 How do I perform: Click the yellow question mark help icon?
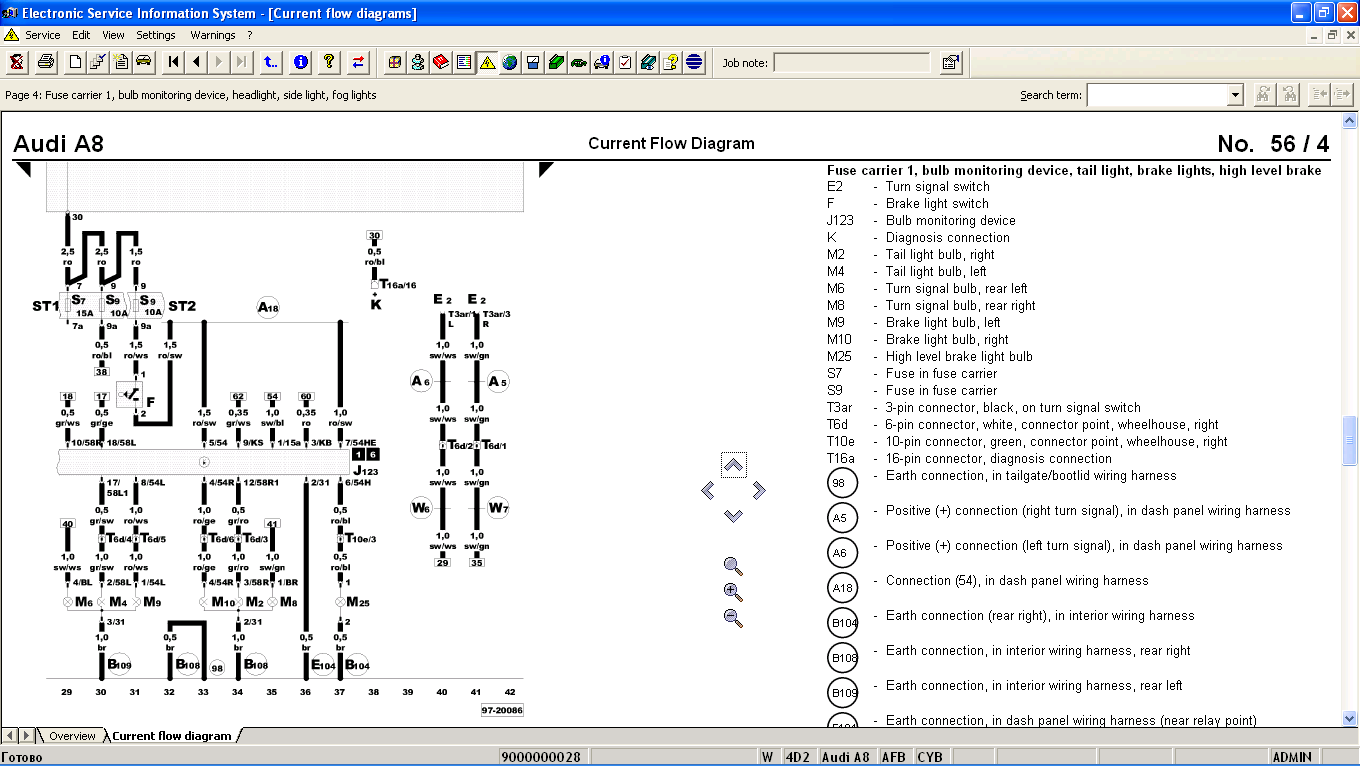click(328, 62)
